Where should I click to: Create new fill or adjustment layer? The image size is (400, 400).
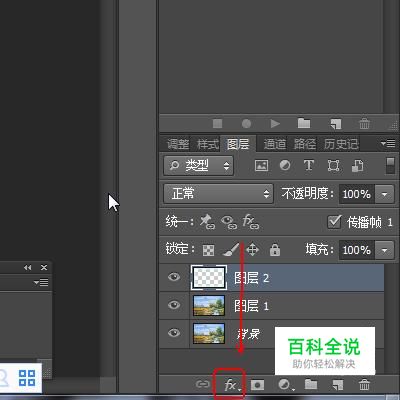286,385
